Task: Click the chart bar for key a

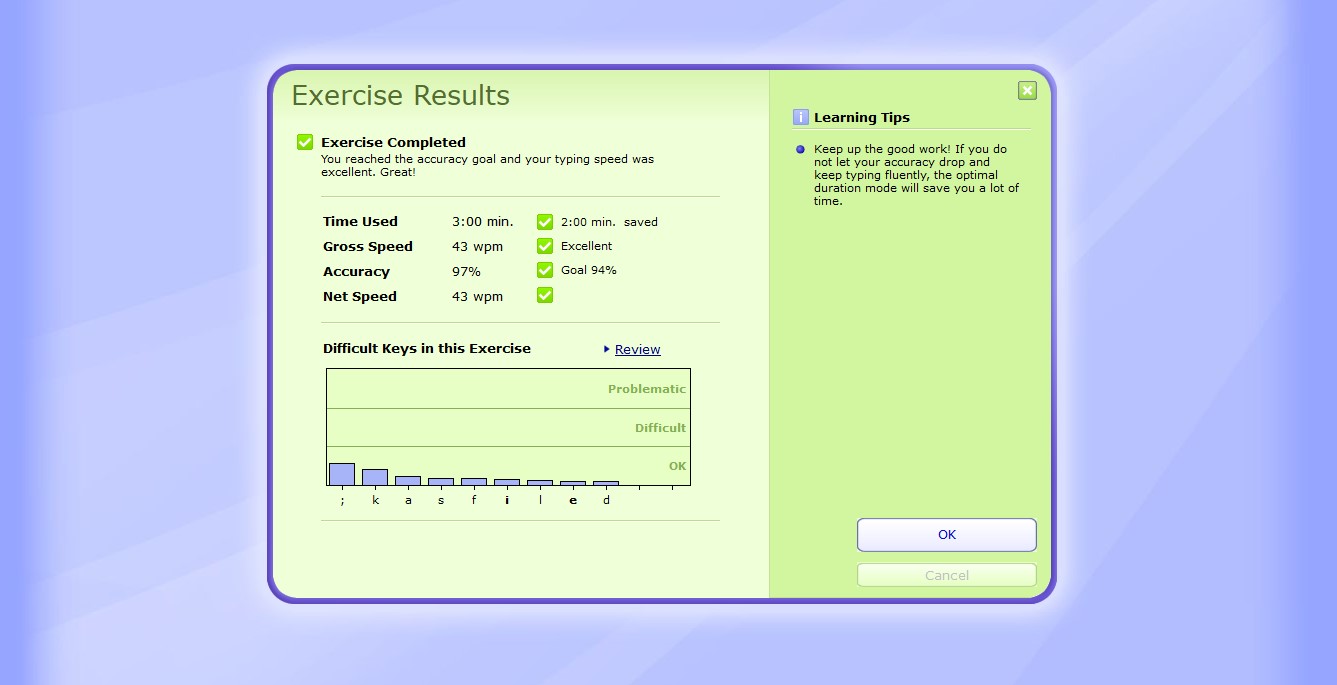Action: (x=408, y=481)
